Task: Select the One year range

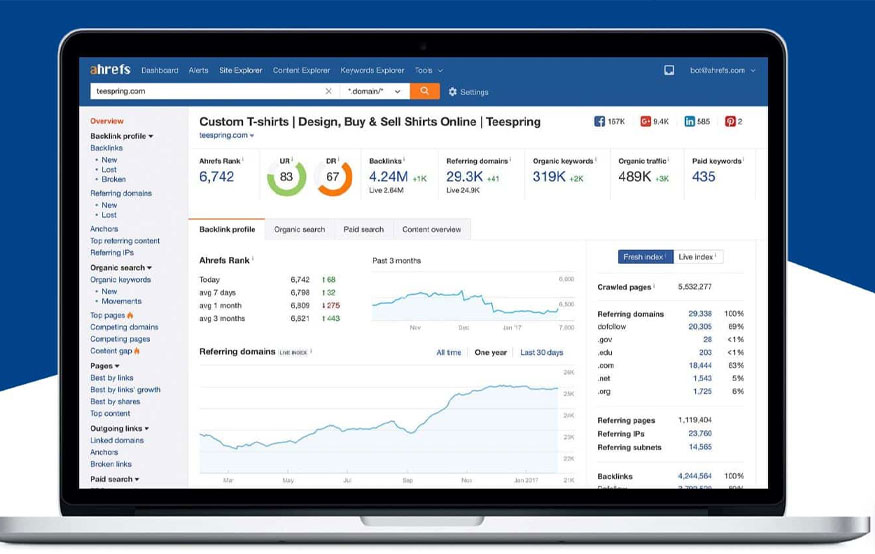Action: (x=491, y=353)
